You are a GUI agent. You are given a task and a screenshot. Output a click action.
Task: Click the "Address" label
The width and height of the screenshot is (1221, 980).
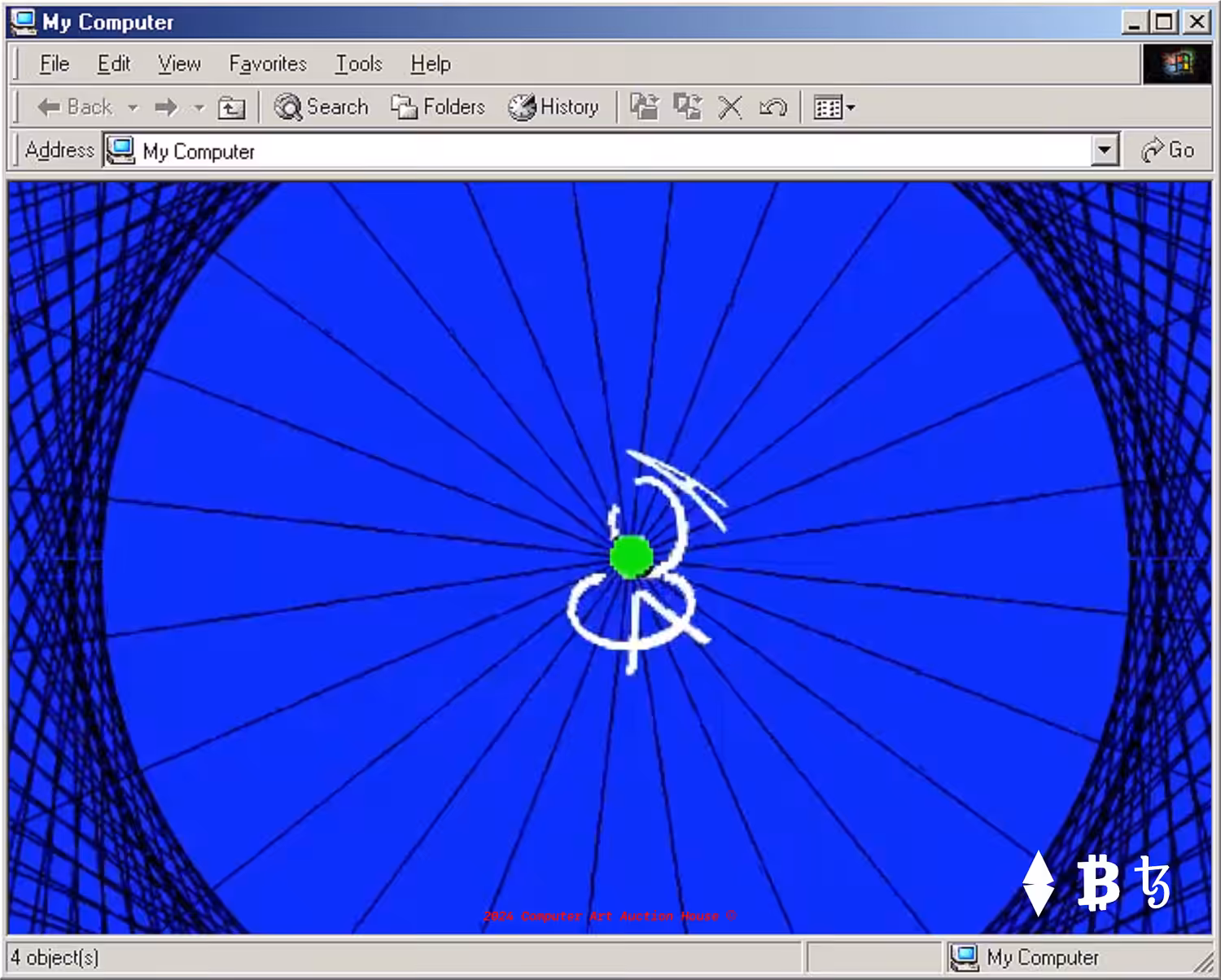click(x=59, y=150)
